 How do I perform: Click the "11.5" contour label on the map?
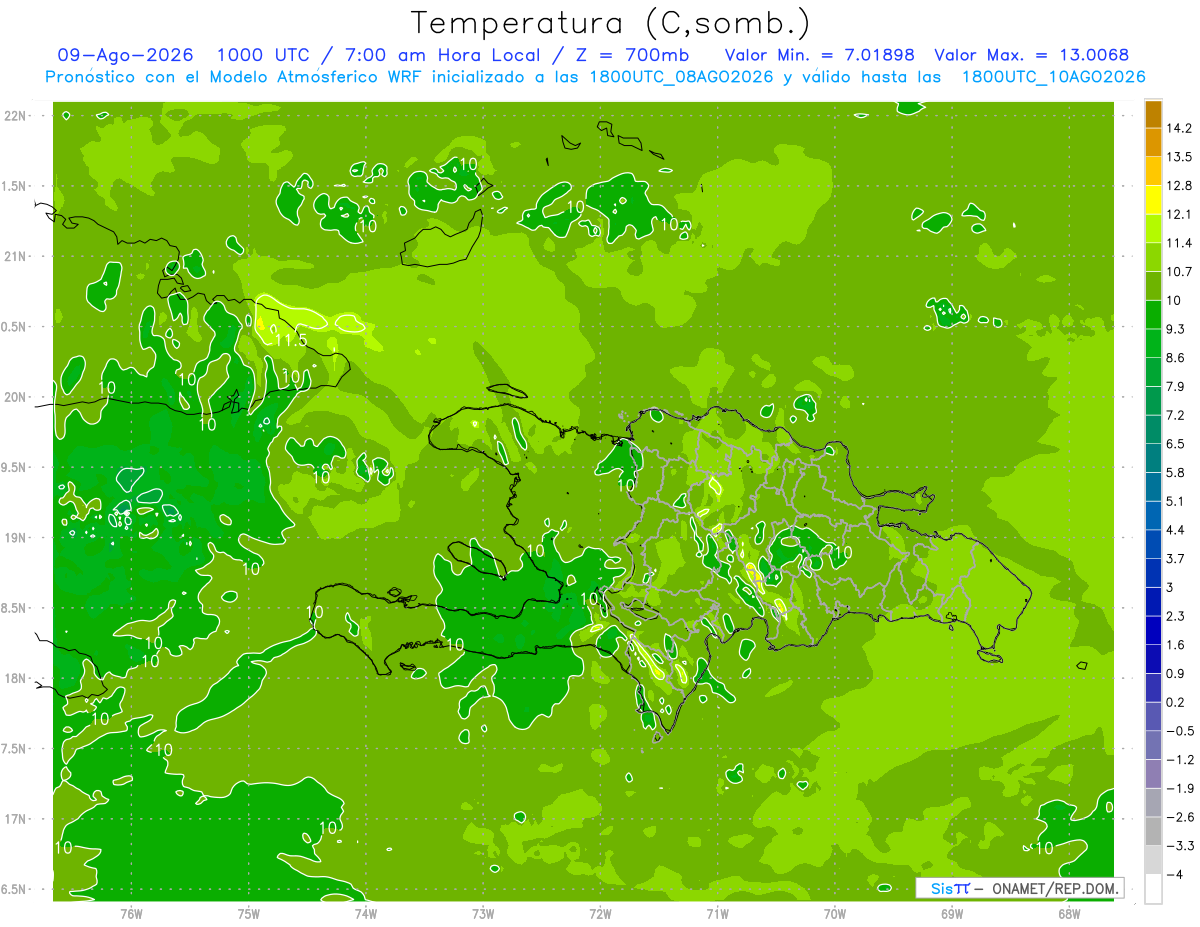pos(289,340)
